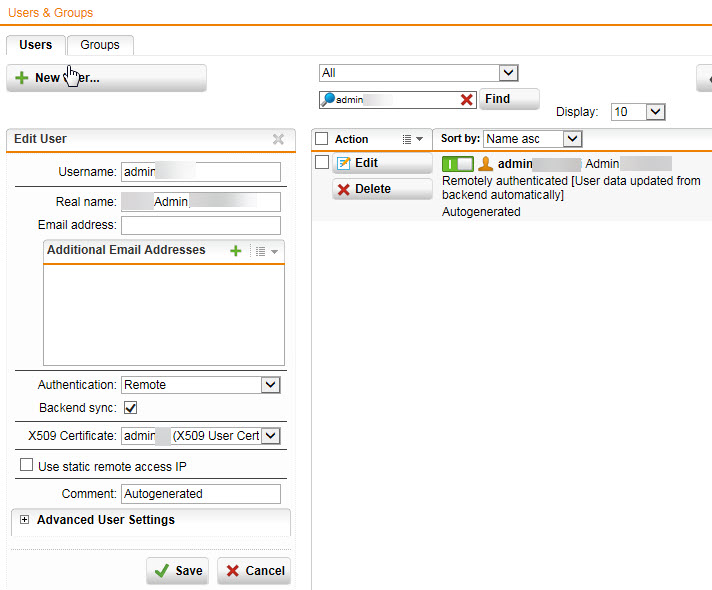Toggle the admin user's green enable switch

(458, 164)
